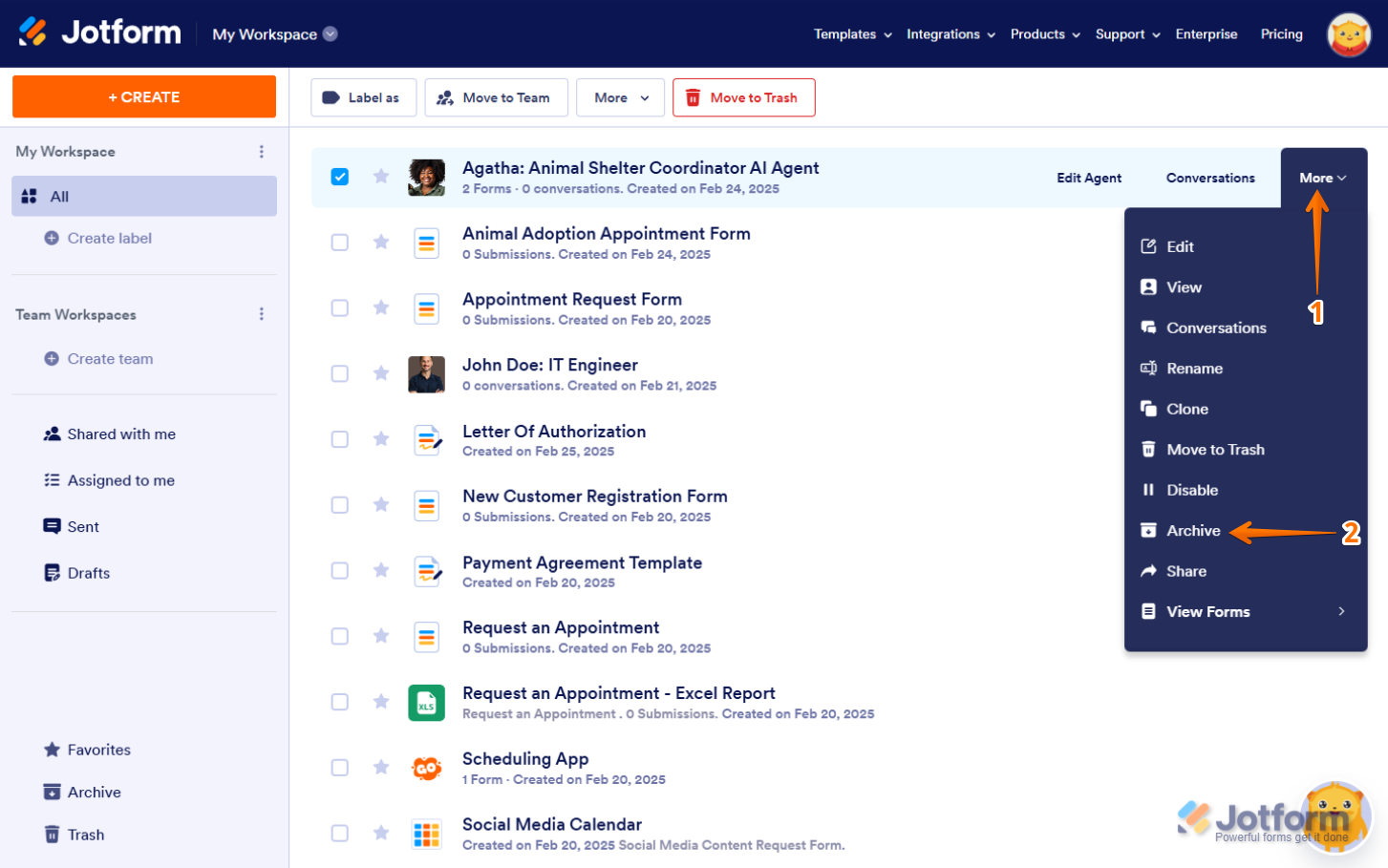Open the View Forms submenu arrow
Image resolution: width=1388 pixels, height=868 pixels.
point(1341,611)
